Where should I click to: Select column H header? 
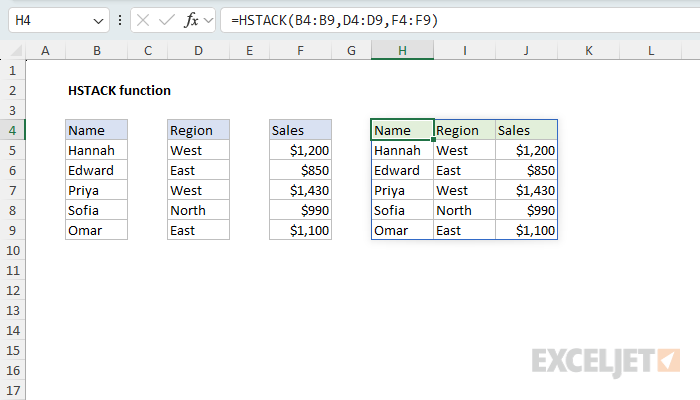pos(402,50)
